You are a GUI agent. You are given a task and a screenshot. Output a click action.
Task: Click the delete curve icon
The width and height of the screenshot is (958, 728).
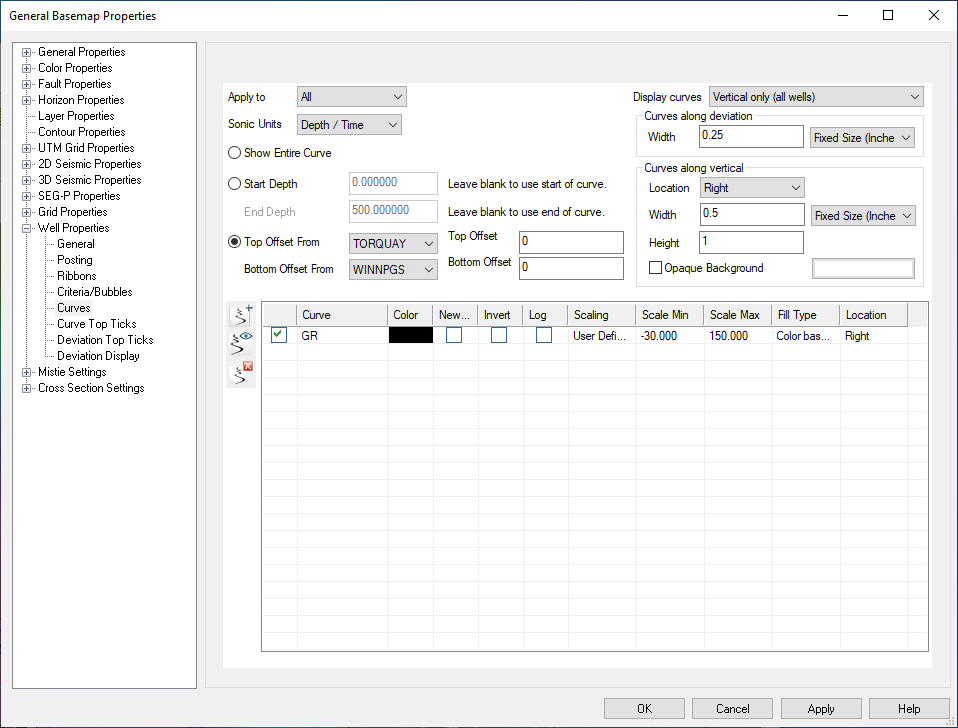241,374
